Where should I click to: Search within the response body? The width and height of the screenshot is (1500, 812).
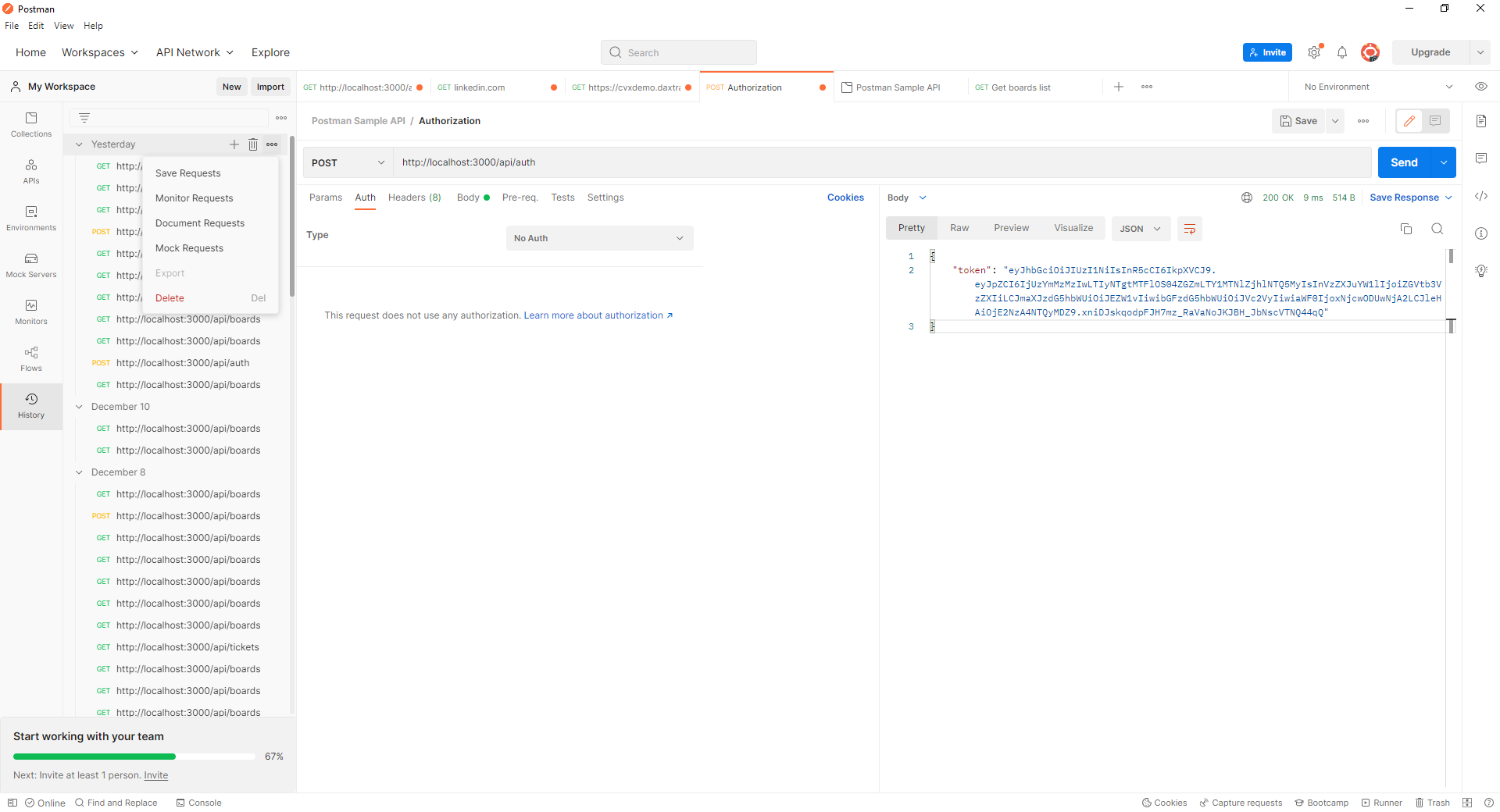click(x=1437, y=229)
